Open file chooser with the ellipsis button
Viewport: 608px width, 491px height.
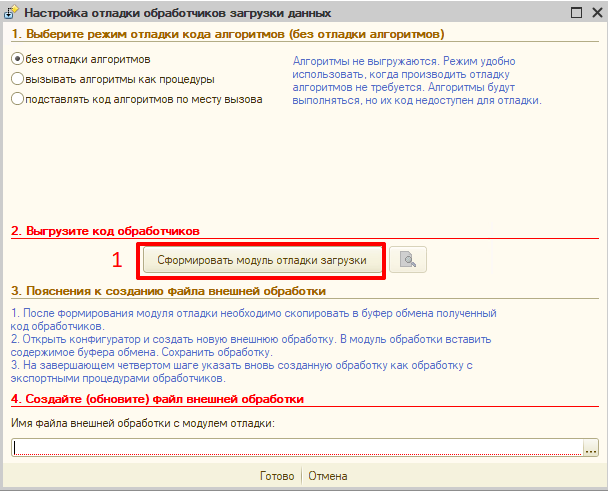591,448
